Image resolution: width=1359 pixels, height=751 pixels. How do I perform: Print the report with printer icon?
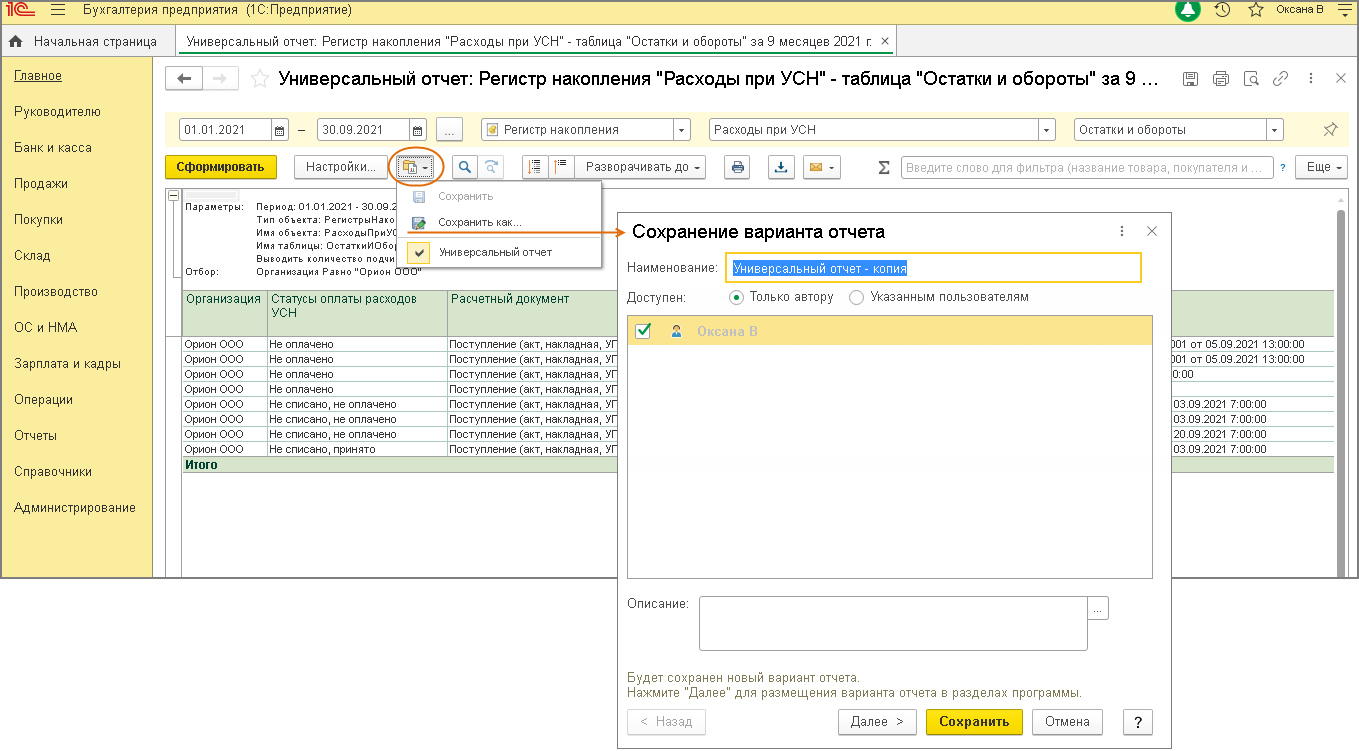737,167
